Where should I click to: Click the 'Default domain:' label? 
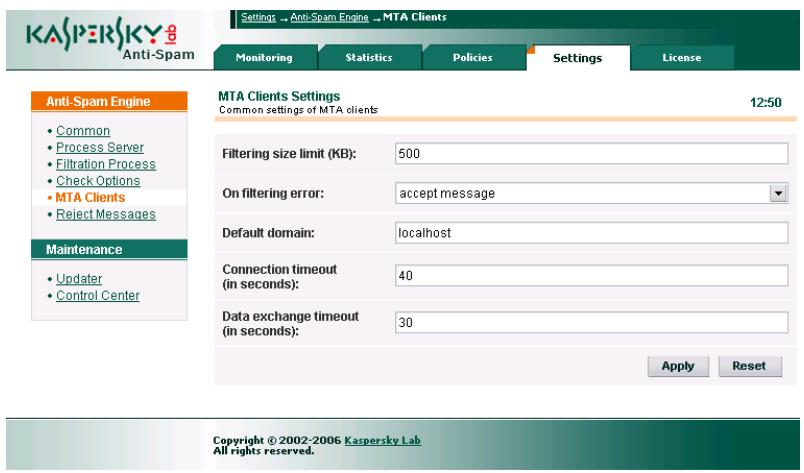(268, 233)
